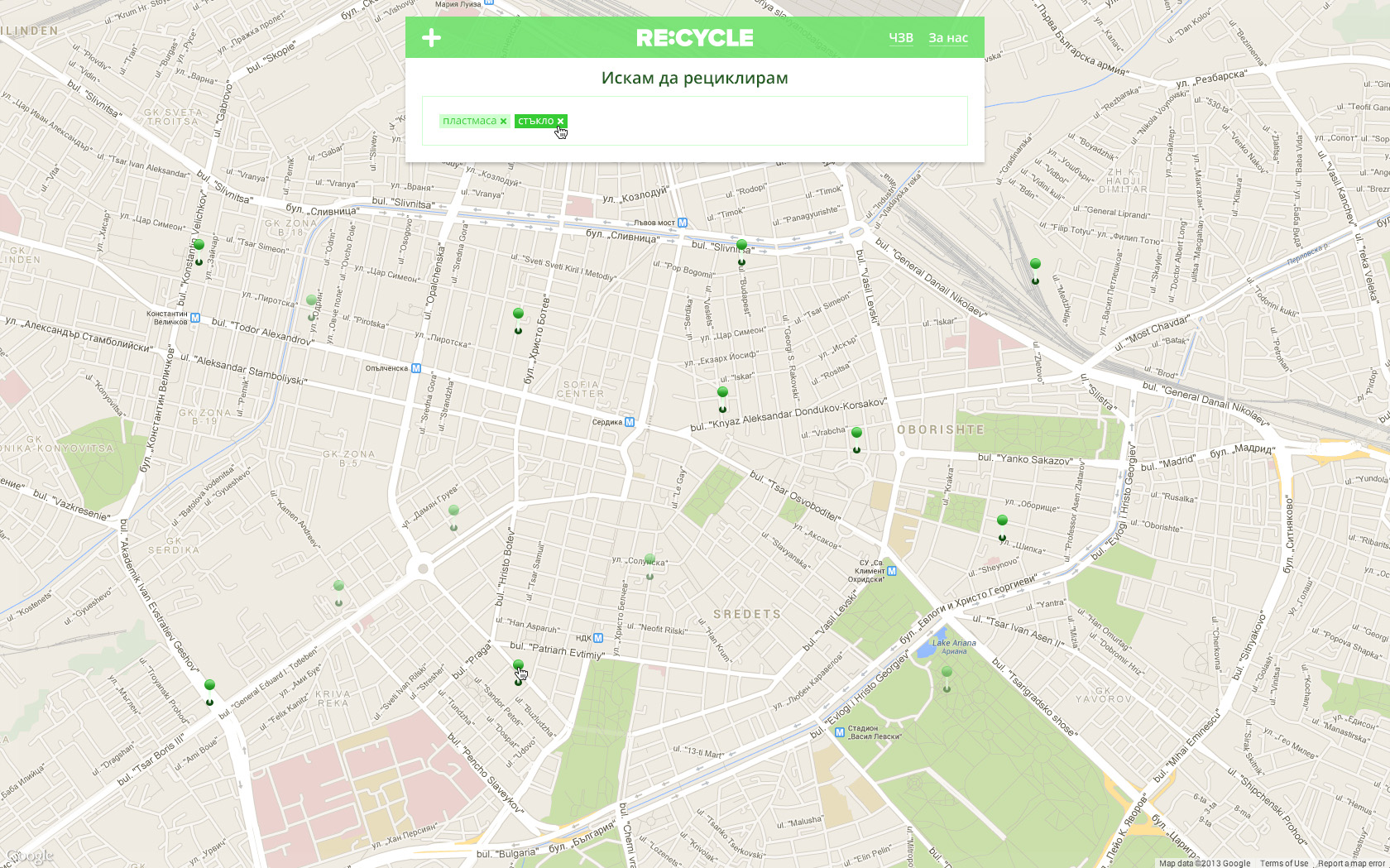Click green pin near Tsar Boris III
Image resolution: width=1390 pixels, height=868 pixels.
point(209,686)
